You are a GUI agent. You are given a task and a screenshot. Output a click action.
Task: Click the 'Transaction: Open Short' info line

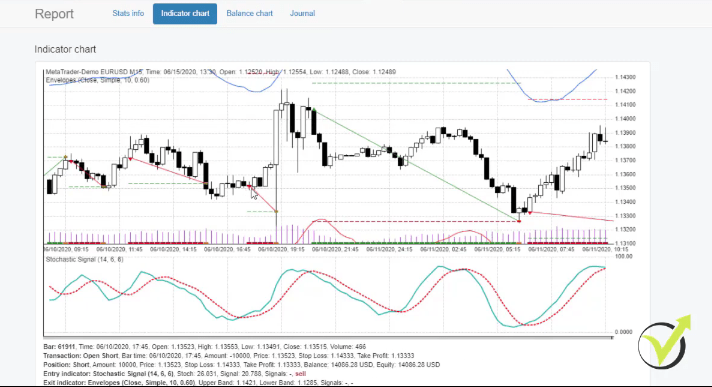click(229, 356)
